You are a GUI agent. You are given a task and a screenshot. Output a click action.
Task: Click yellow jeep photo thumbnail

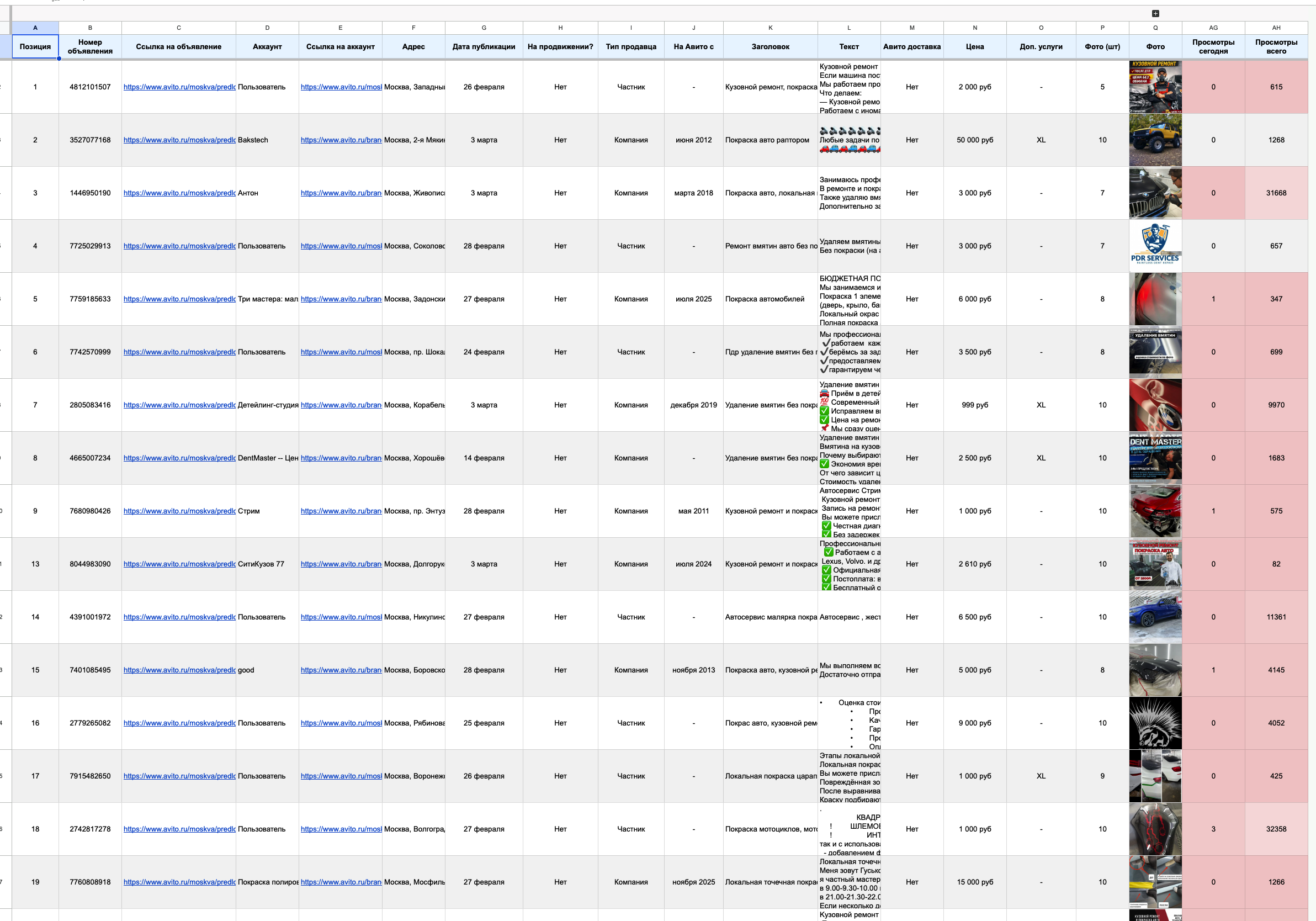[1155, 140]
